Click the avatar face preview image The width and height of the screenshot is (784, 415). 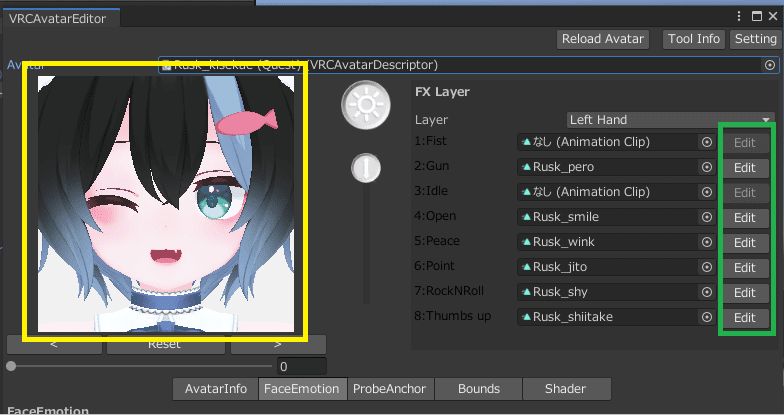pos(166,204)
